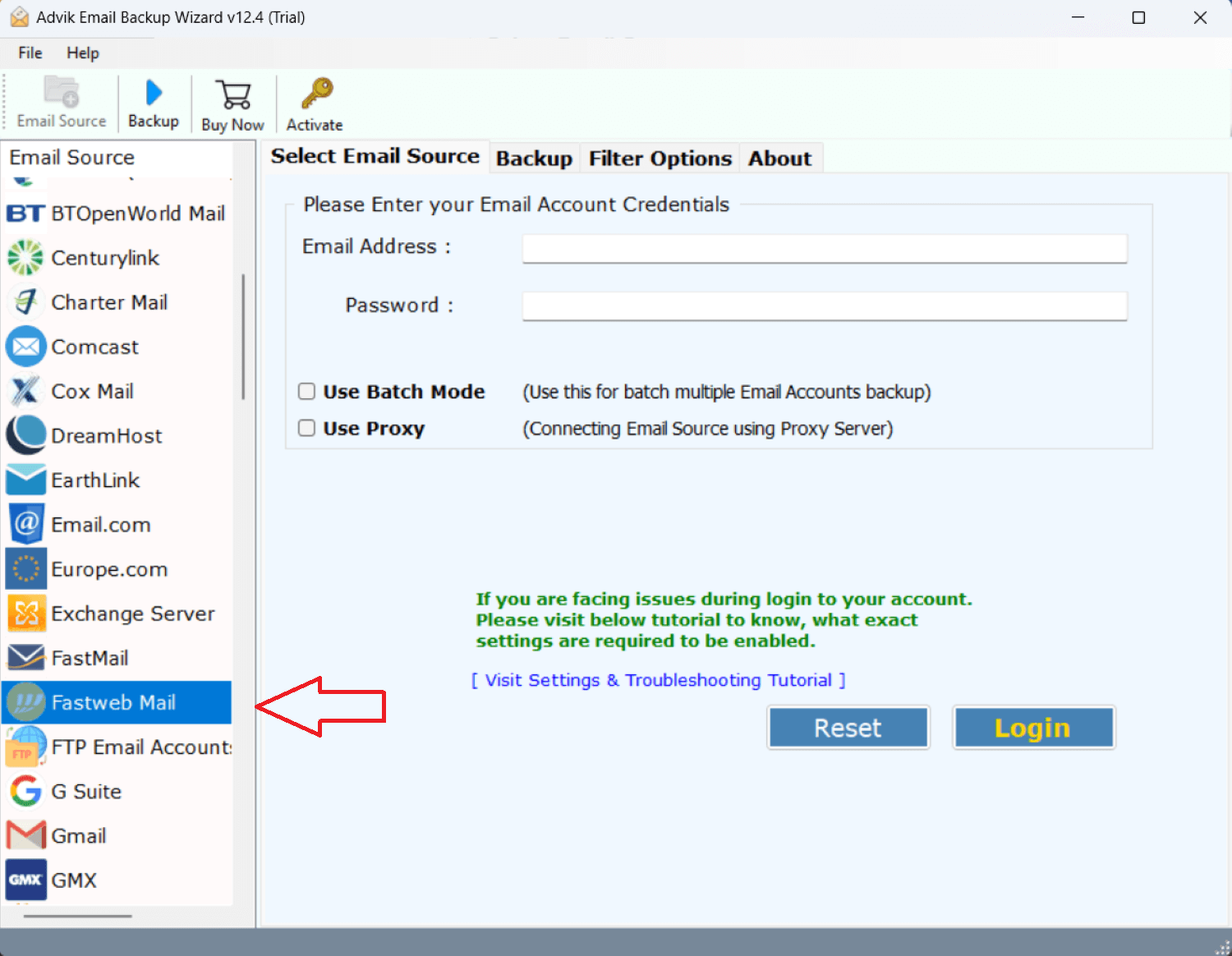1232x956 pixels.
Task: Click the Reset button
Action: point(848,728)
